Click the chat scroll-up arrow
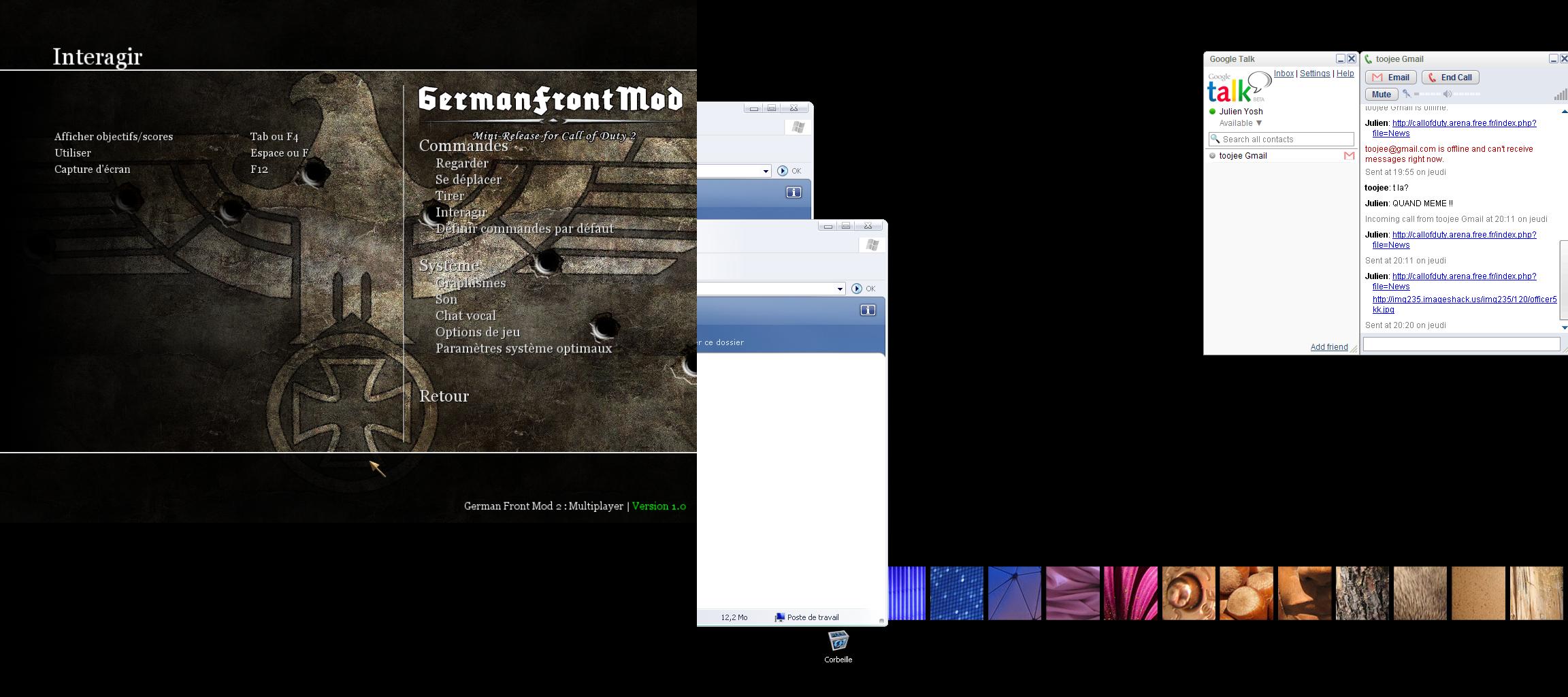 tap(1564, 111)
